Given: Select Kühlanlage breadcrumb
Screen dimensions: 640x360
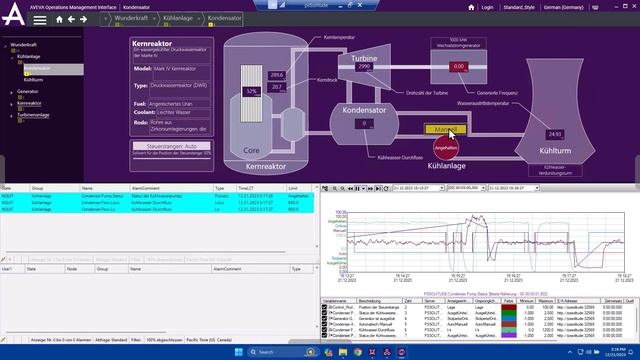Looking at the screenshot, I should pos(178,18).
